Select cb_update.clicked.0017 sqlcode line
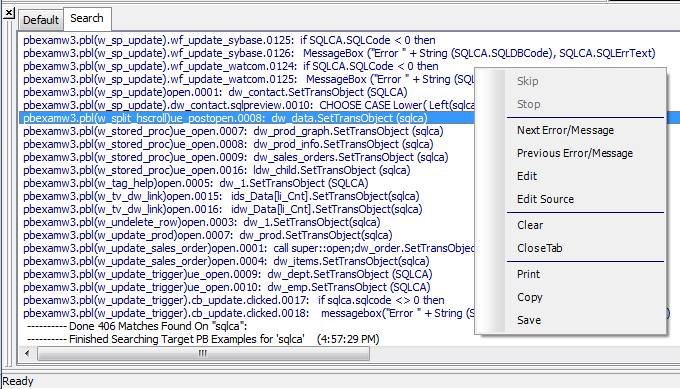This screenshot has width=680, height=389. 233,301
